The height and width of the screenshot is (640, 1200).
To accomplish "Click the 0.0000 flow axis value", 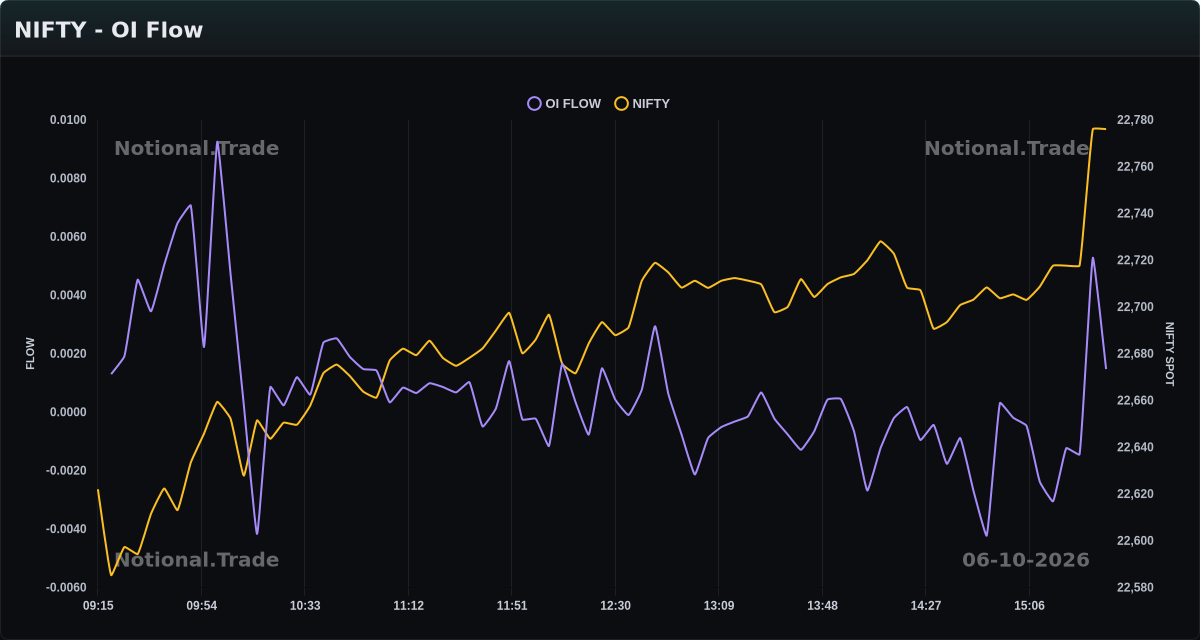I will 68,412.
